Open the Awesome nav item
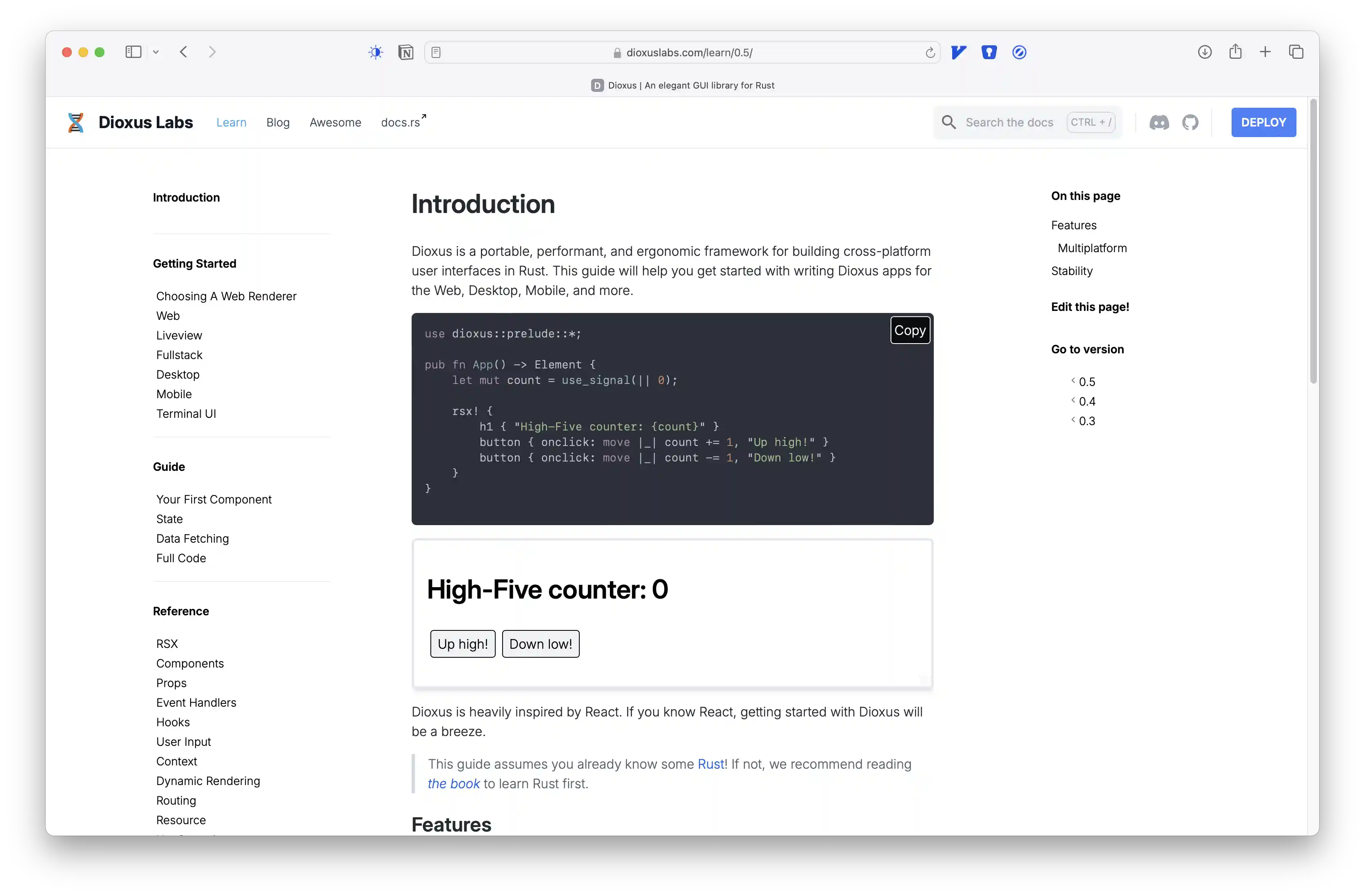 click(x=335, y=122)
